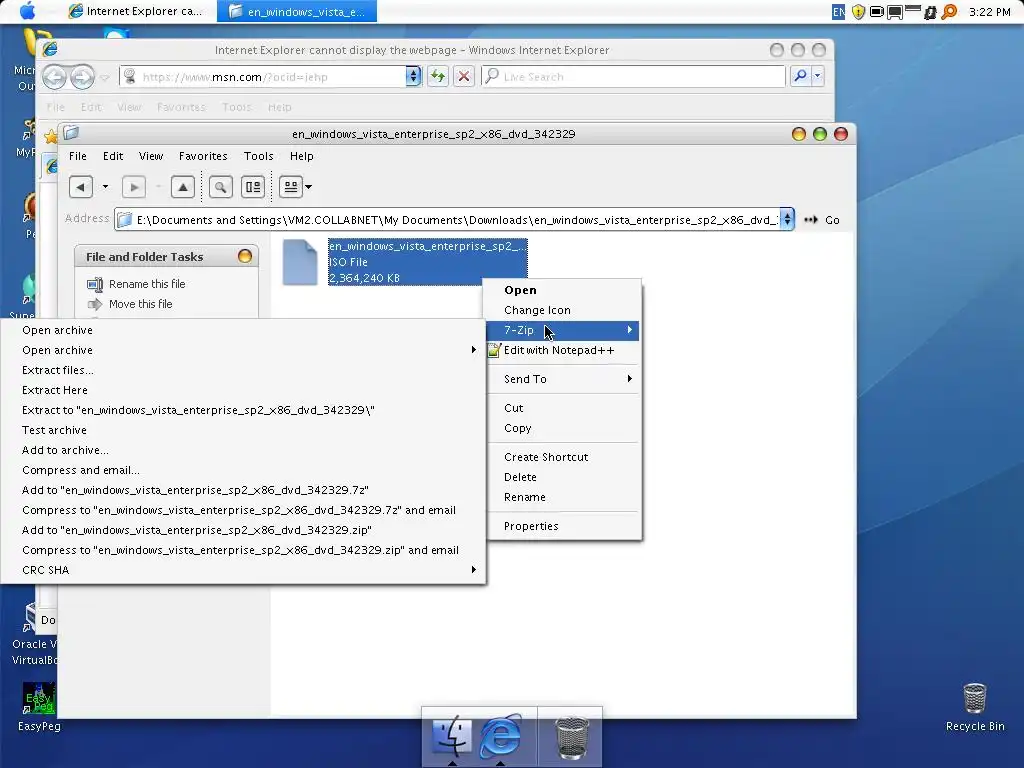Screen dimensions: 1024x768
Task: Switch to the en_windows_vista_e... taskbar item
Action: [x=297, y=11]
